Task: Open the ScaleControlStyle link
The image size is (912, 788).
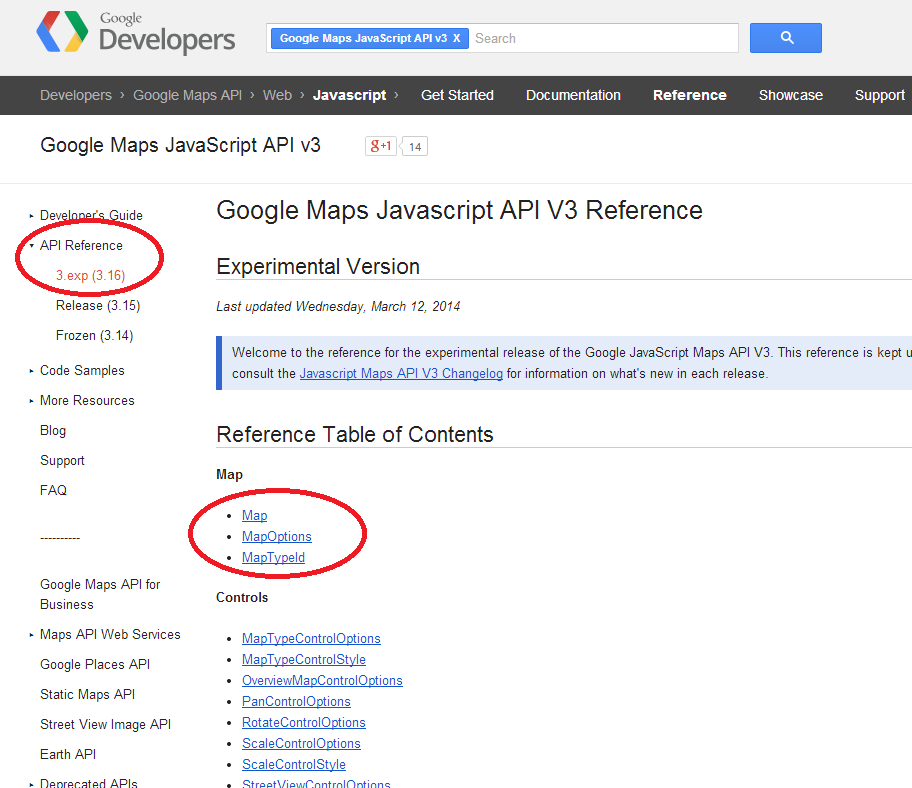Action: pyautogui.click(x=294, y=764)
